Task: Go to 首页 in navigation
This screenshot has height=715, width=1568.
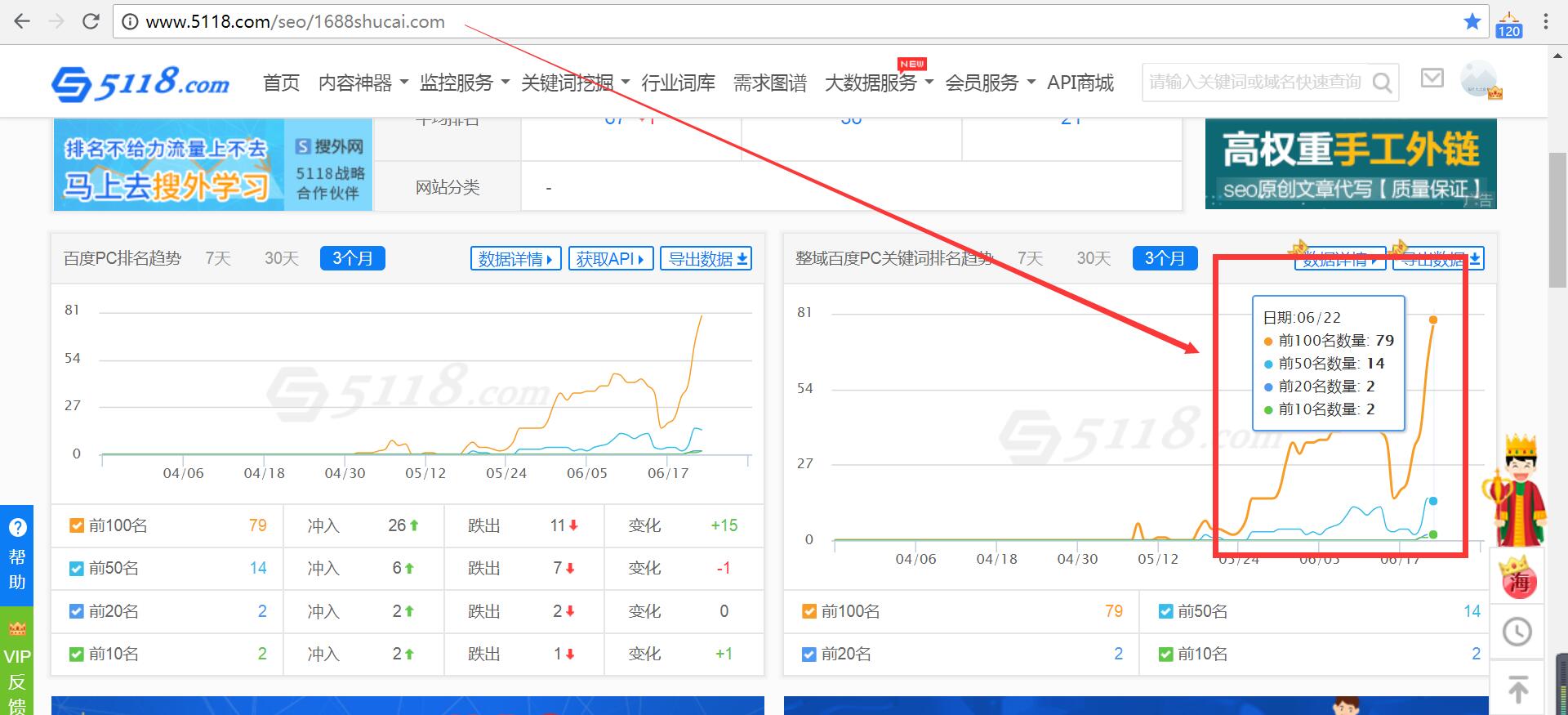Action: (x=282, y=83)
